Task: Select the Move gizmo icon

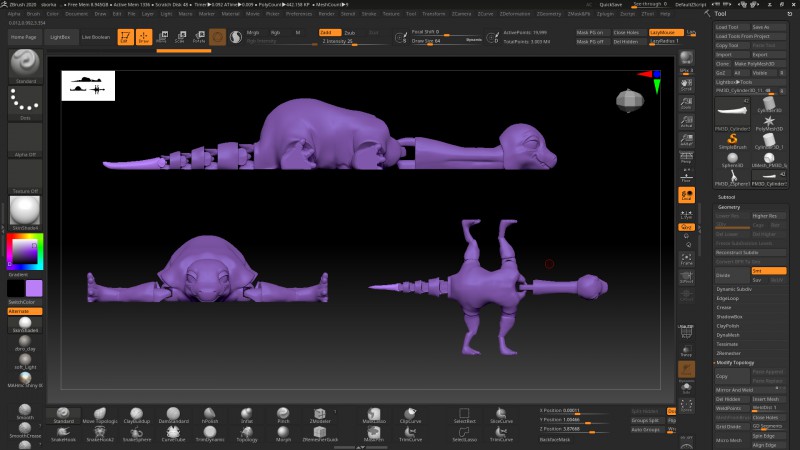Action: click(162, 37)
